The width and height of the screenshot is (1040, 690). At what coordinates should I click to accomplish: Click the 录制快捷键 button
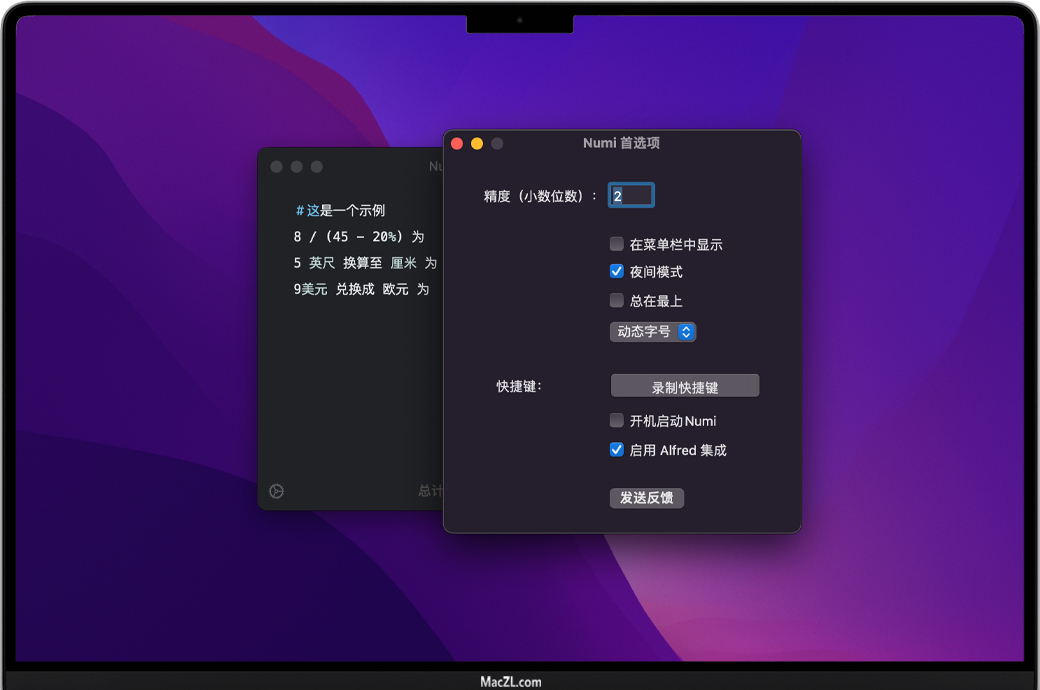[x=685, y=386]
